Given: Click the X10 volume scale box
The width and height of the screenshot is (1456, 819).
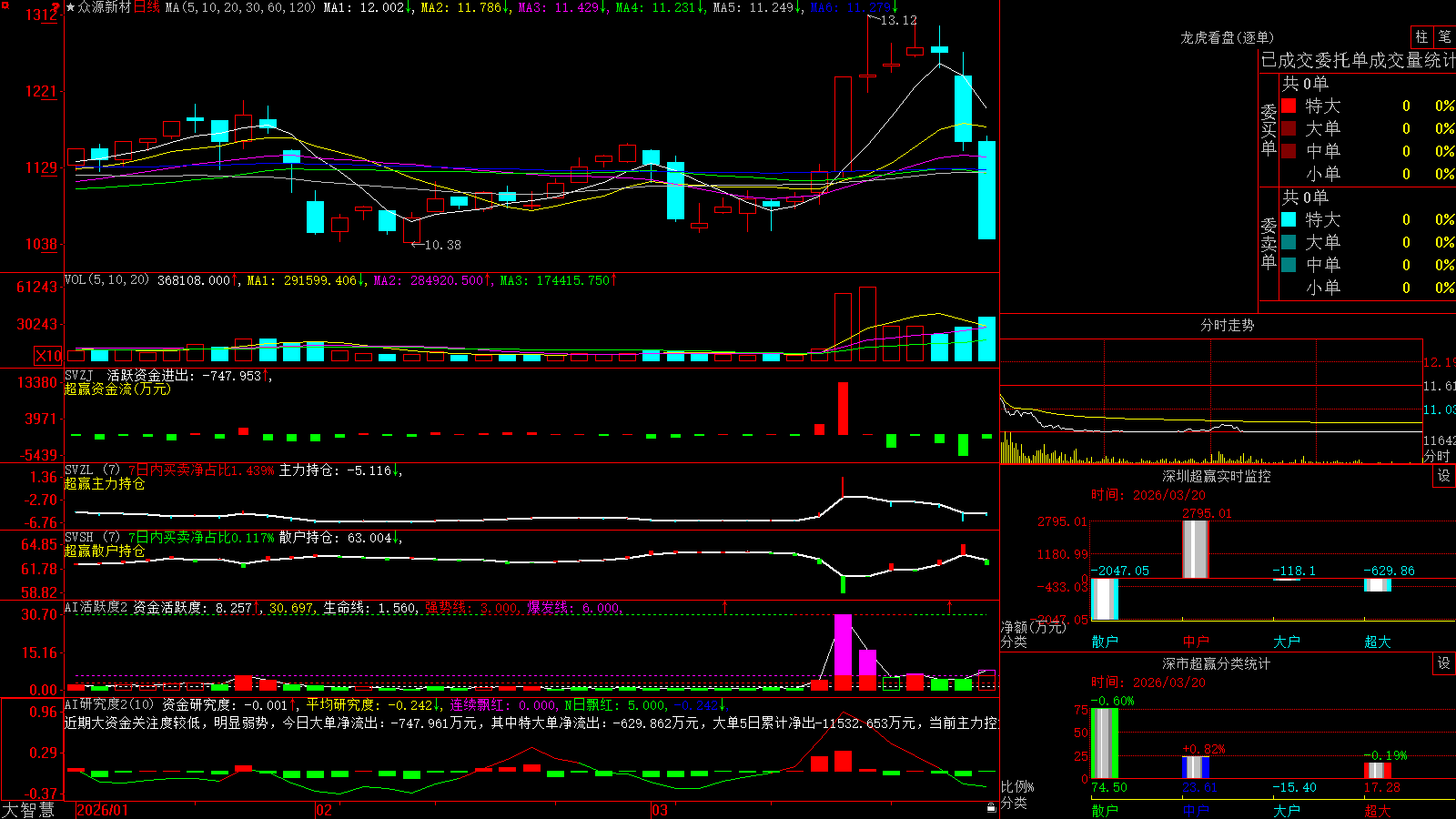Looking at the screenshot, I should pos(48,356).
